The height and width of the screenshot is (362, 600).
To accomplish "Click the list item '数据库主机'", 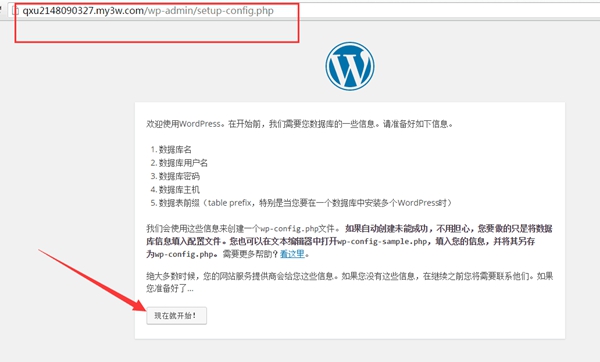I will 179,189.
